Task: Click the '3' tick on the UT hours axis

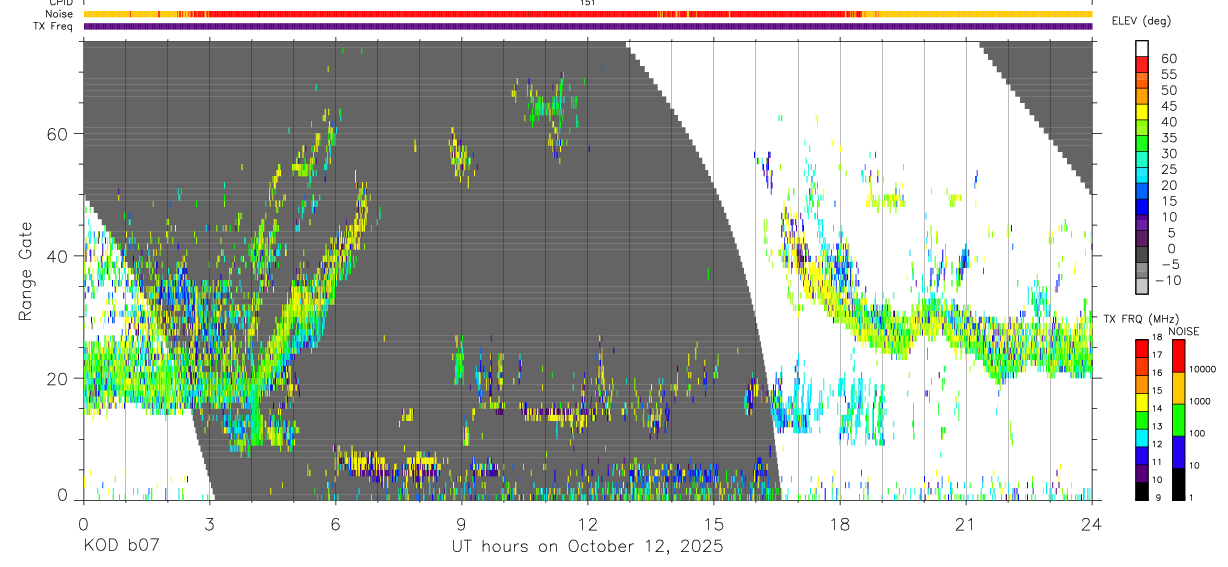Action: [x=209, y=524]
